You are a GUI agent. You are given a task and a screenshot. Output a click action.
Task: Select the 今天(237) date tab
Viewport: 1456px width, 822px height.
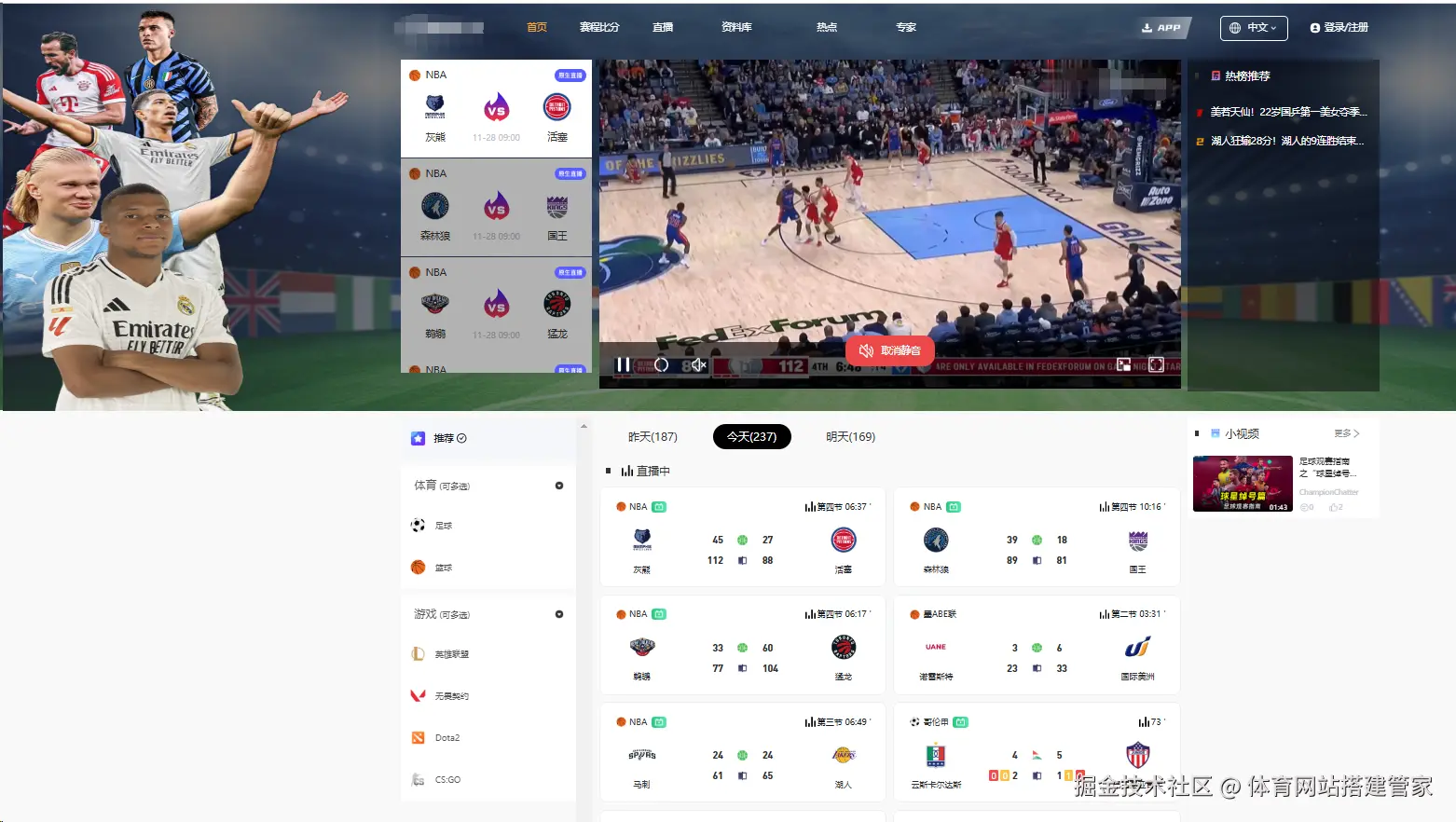tap(752, 437)
